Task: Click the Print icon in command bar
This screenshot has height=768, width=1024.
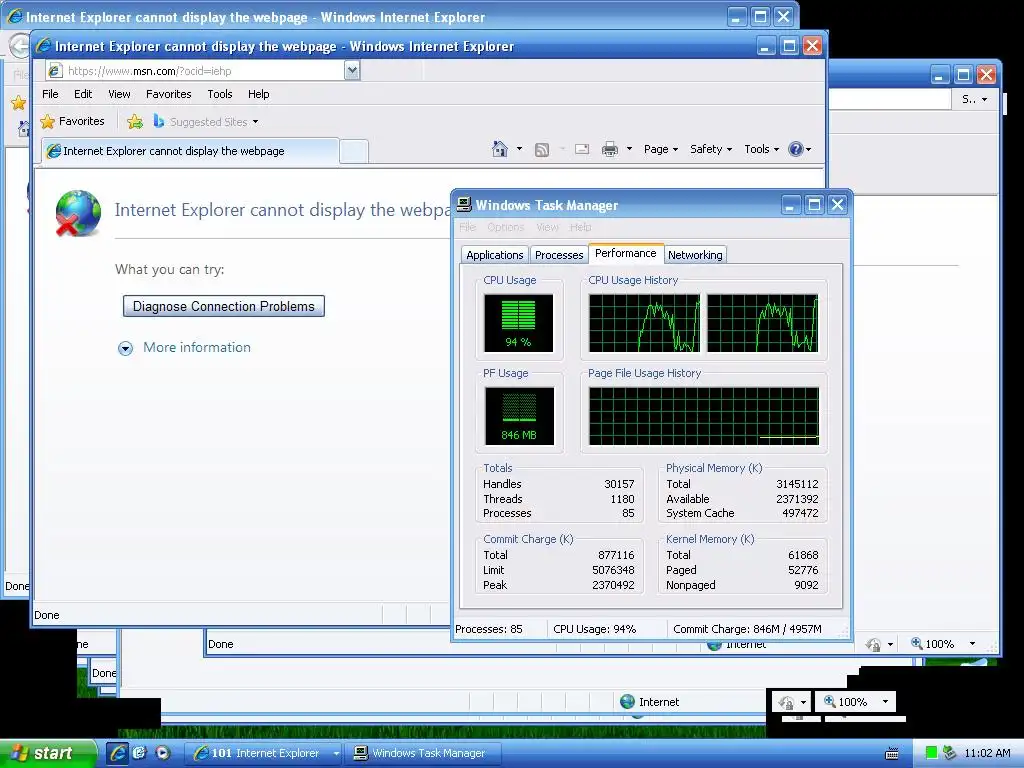Action: click(609, 150)
